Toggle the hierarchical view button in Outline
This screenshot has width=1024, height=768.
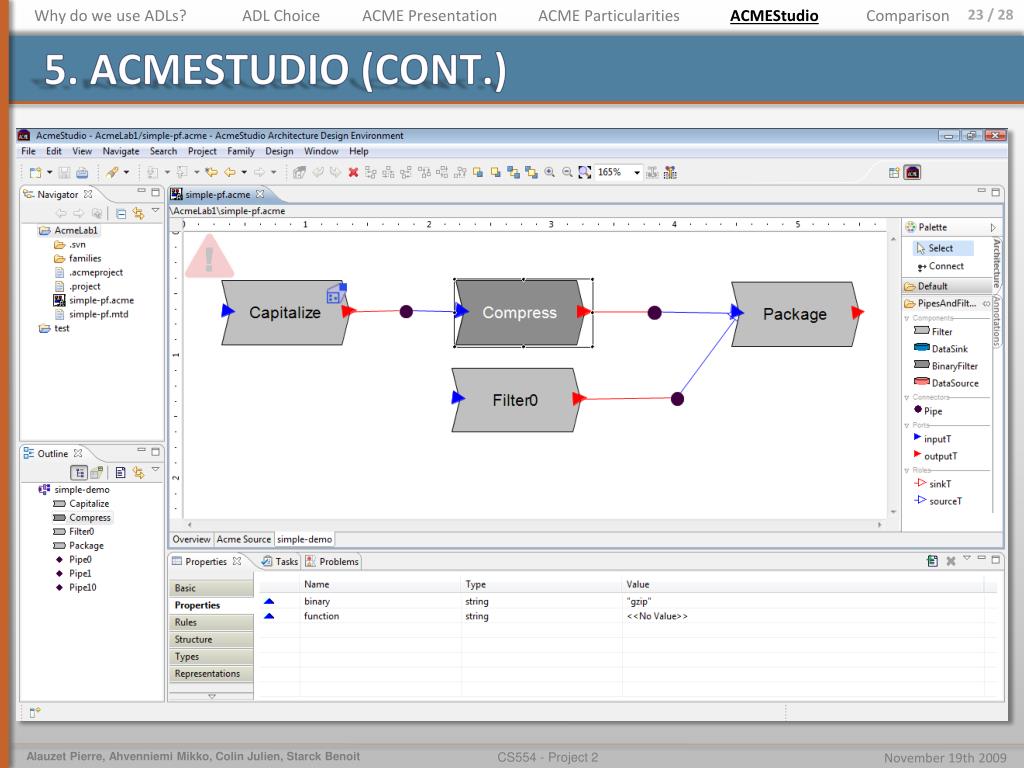point(78,472)
